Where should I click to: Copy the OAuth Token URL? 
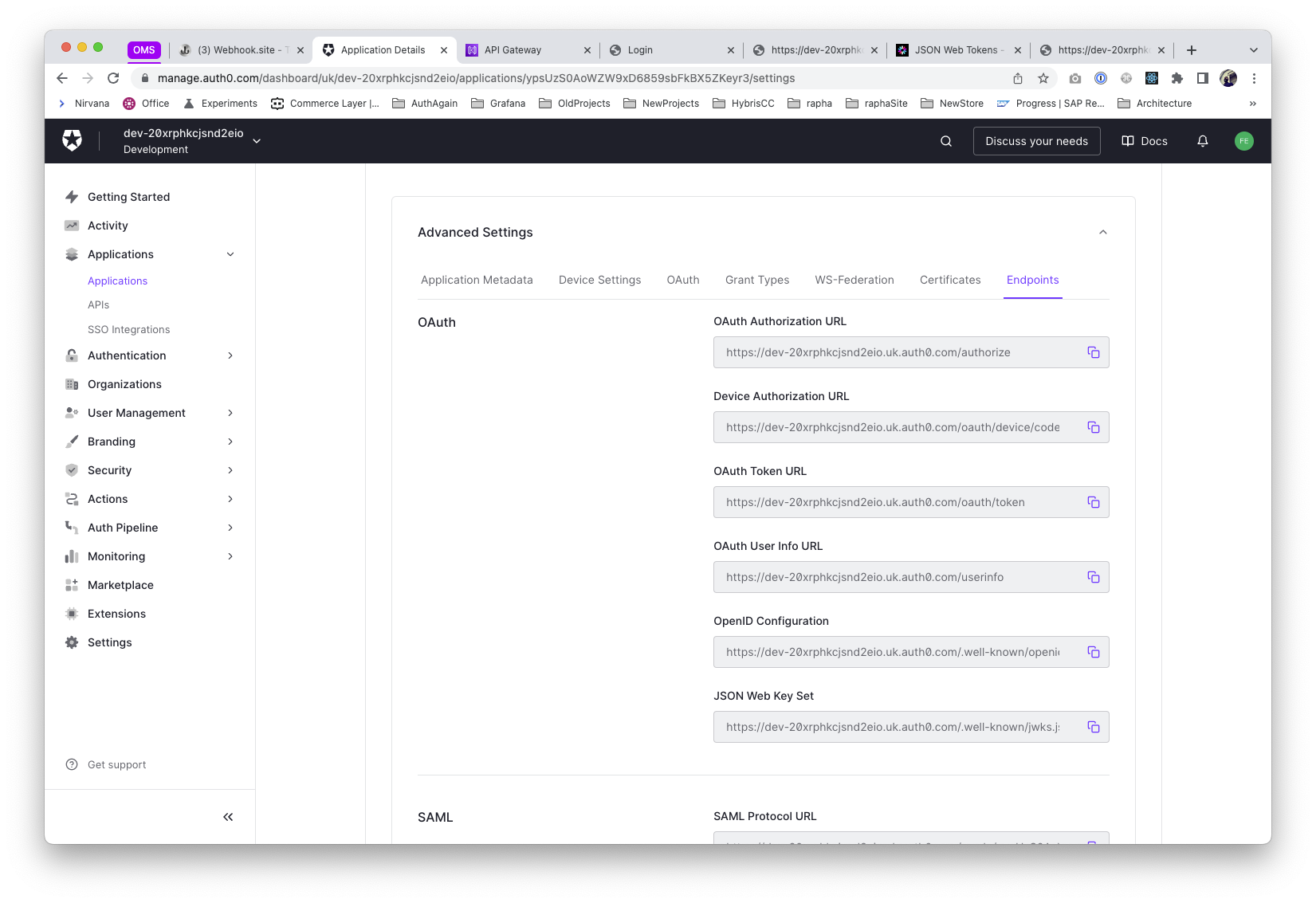(x=1093, y=502)
